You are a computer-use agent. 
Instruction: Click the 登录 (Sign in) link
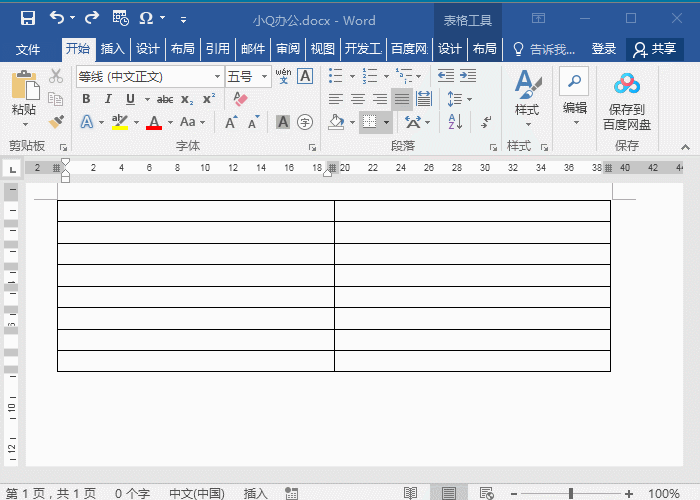[x=604, y=49]
